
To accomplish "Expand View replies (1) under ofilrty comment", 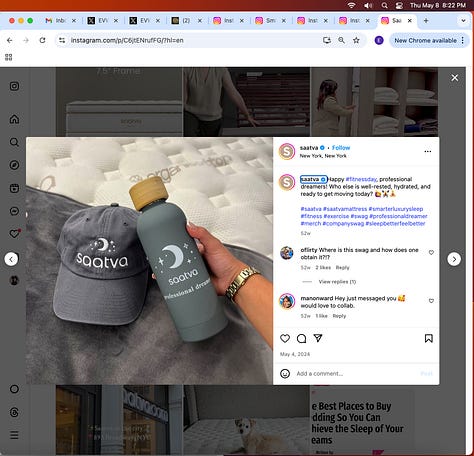I will (337, 282).
